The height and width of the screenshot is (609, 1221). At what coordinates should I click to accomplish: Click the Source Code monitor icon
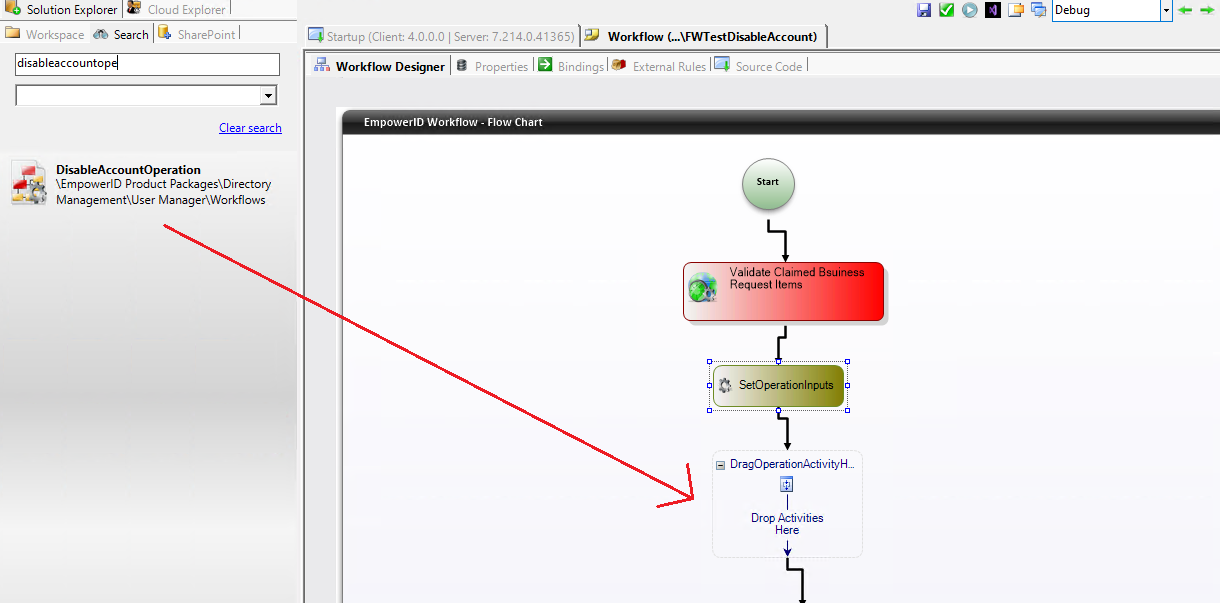pyautogui.click(x=721, y=65)
